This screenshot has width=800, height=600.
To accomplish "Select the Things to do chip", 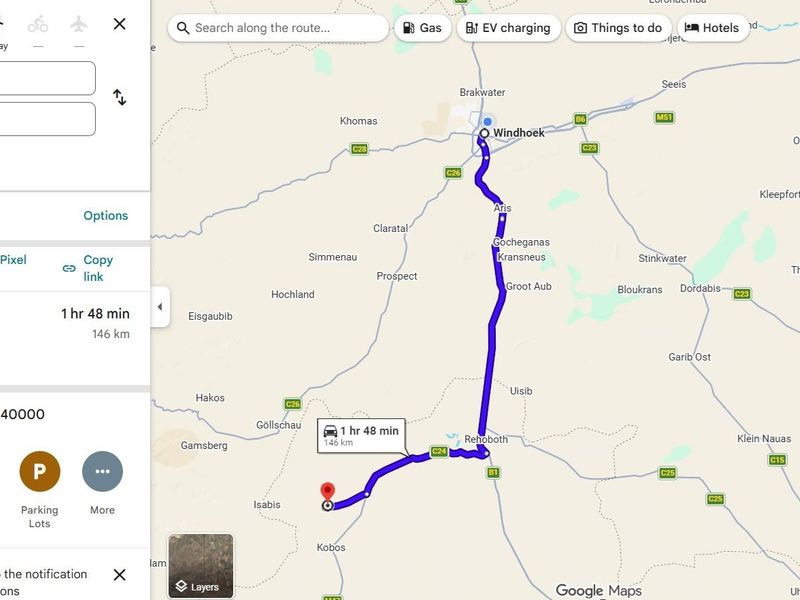I will pyautogui.click(x=618, y=28).
